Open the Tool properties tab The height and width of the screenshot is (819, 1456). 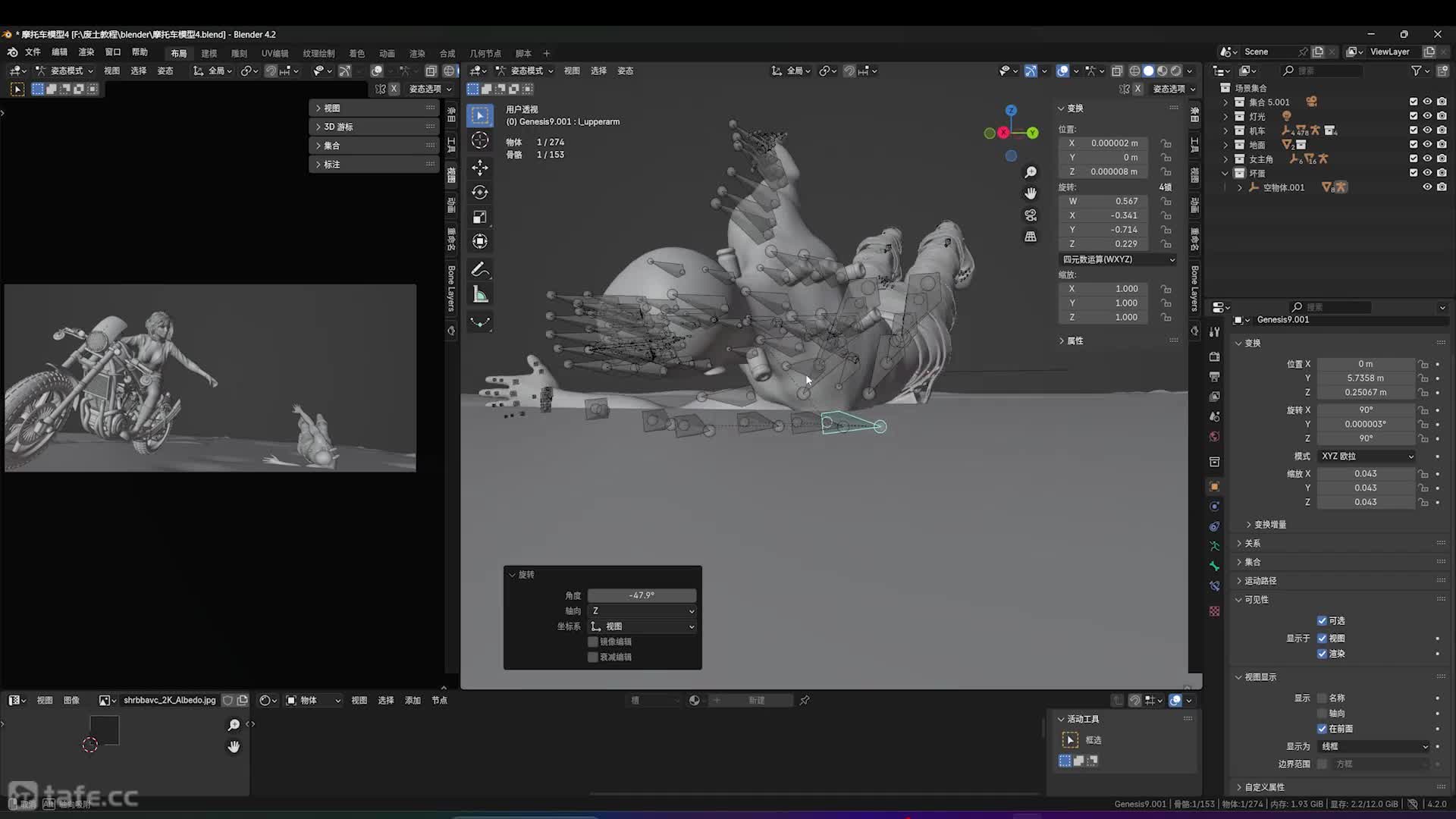pos(1214,332)
